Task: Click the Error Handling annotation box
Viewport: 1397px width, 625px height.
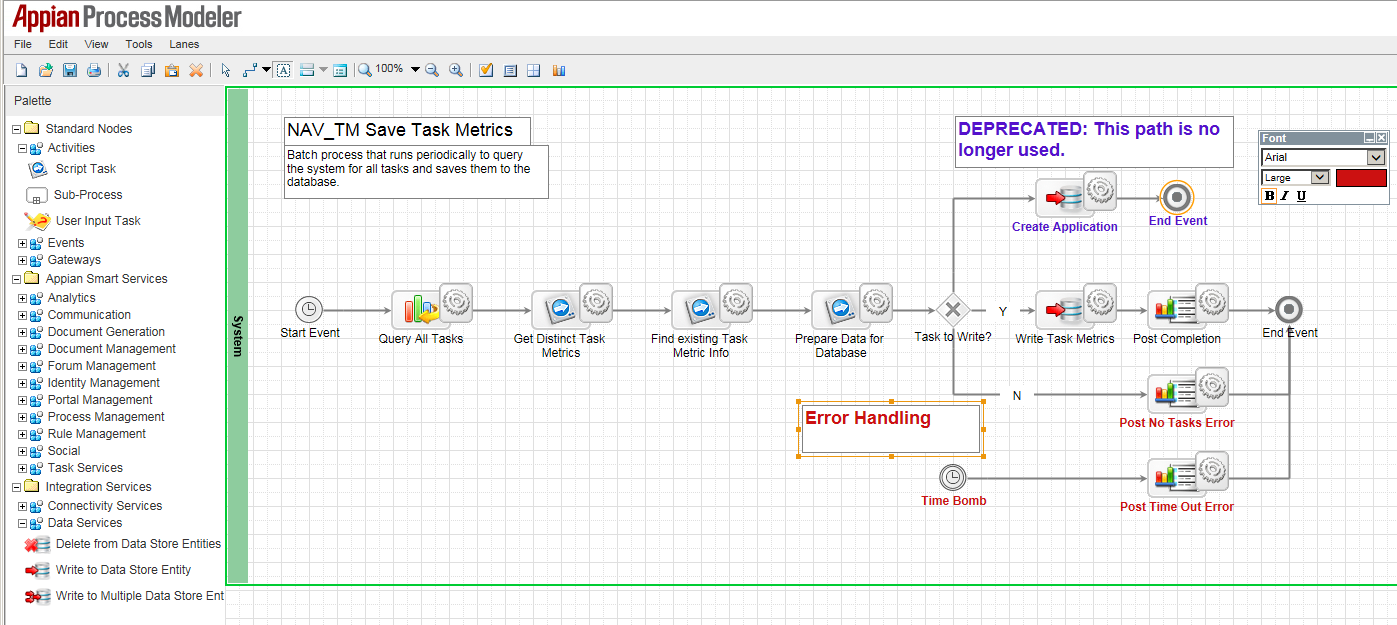Action: tap(891, 428)
